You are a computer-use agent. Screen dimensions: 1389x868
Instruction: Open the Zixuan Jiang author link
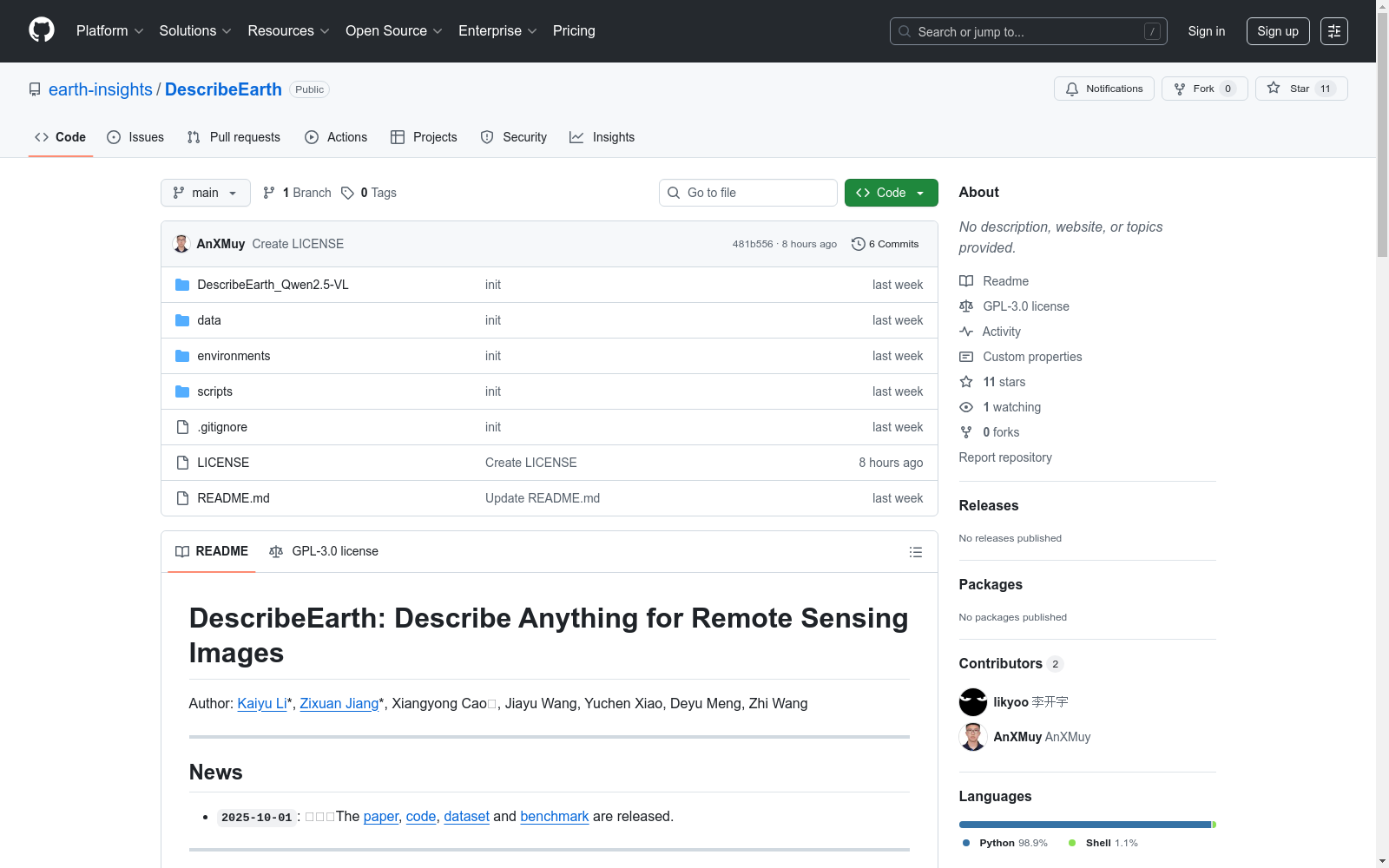tap(339, 704)
